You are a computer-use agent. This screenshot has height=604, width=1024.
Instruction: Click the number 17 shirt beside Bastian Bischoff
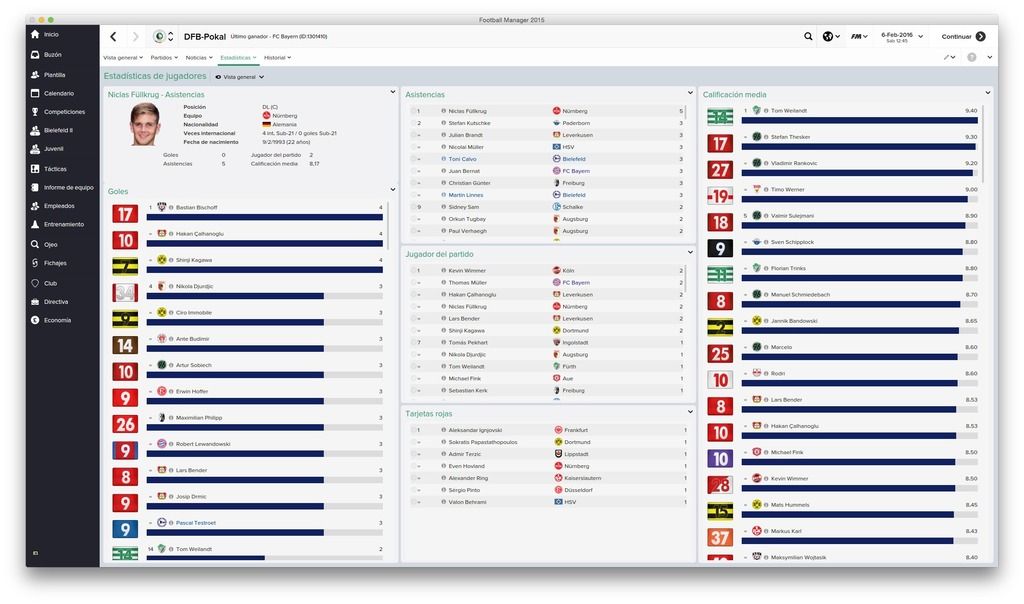pyautogui.click(x=125, y=214)
